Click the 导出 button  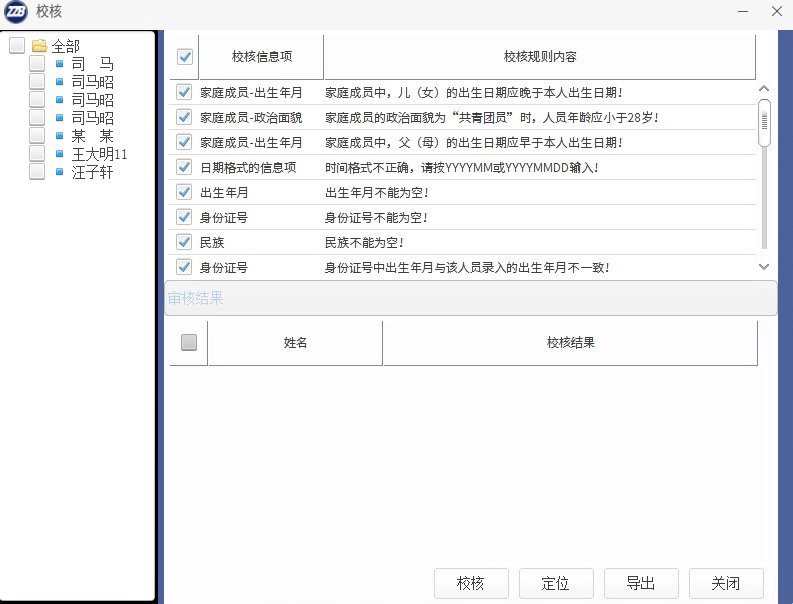click(x=641, y=583)
